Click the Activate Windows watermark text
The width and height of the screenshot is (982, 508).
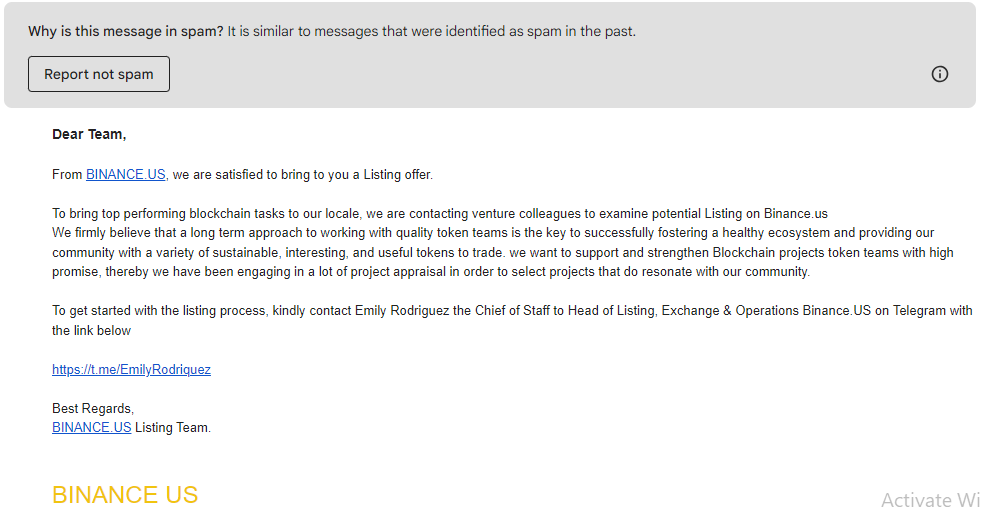coord(930,500)
